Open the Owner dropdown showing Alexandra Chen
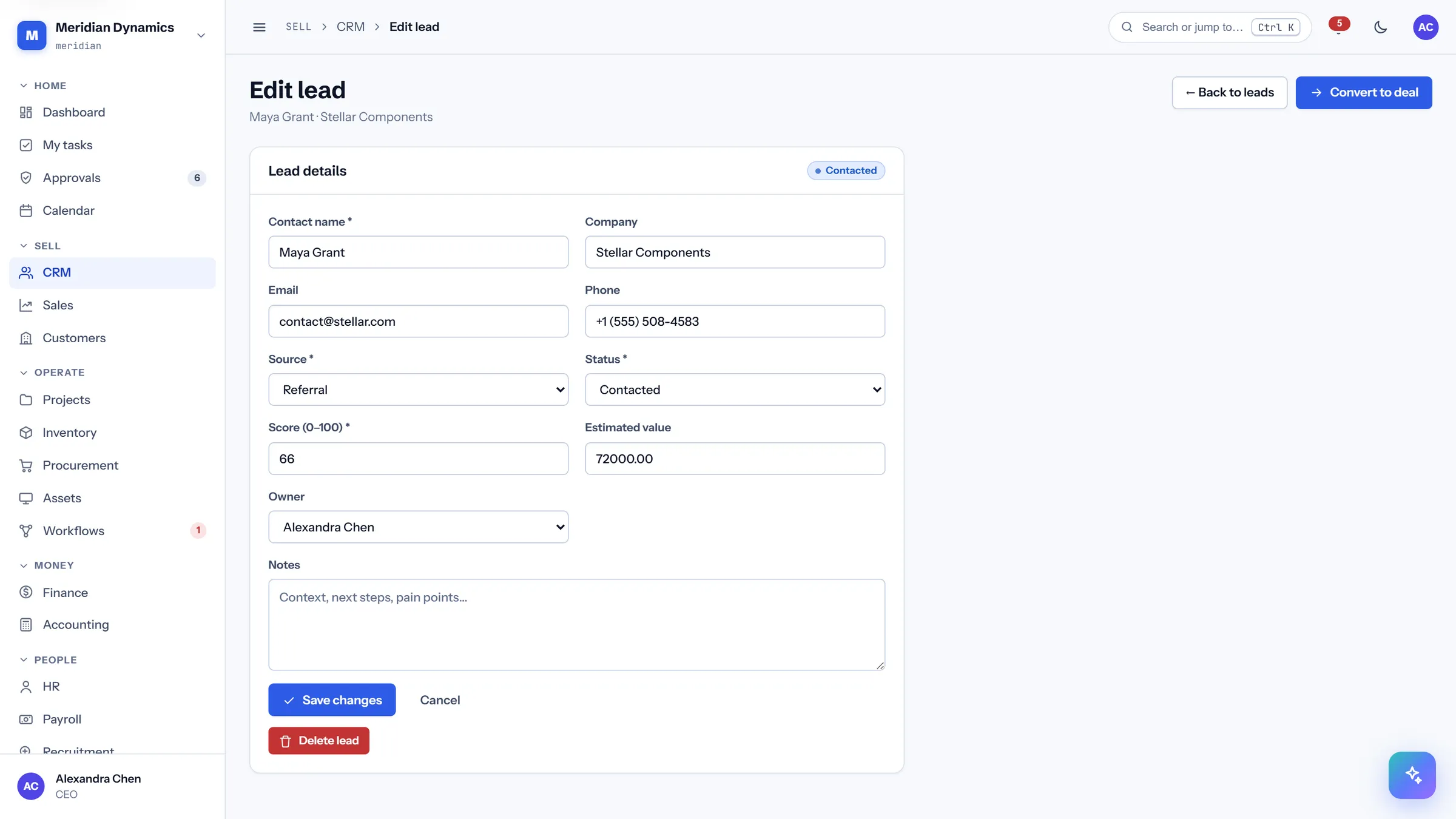Screen dimensions: 1456x819 click(418, 527)
